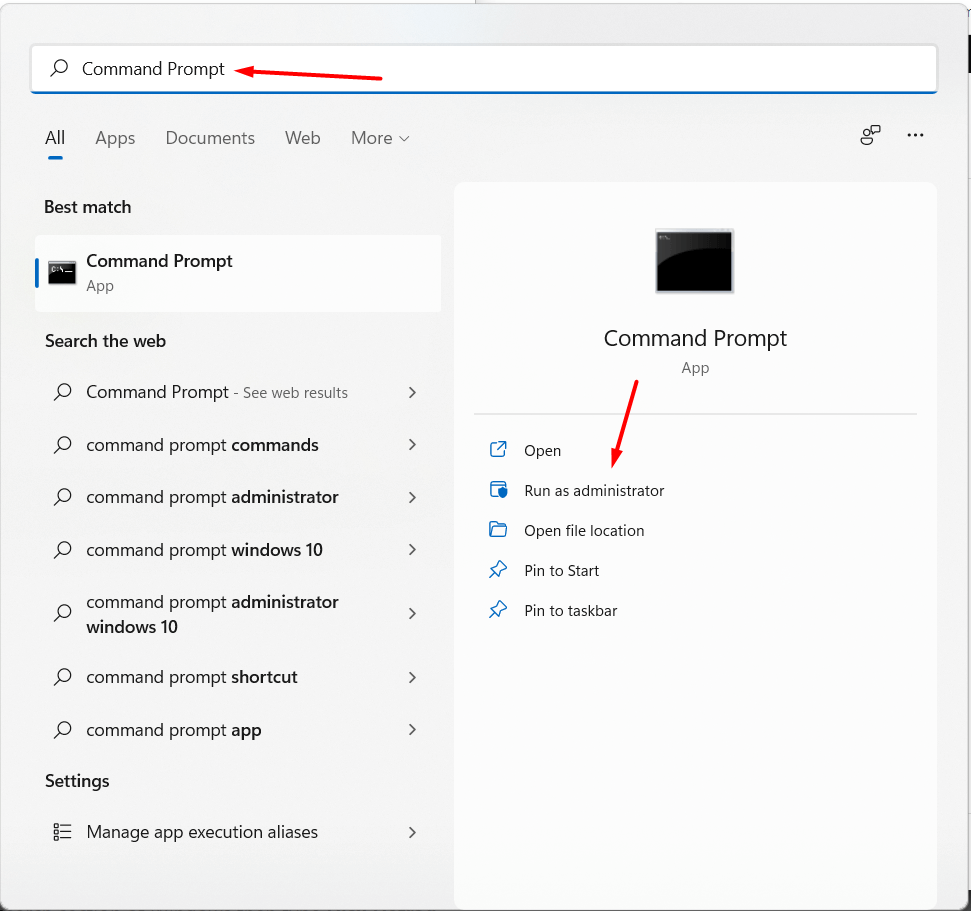Switch to the Documents tab

(x=210, y=138)
